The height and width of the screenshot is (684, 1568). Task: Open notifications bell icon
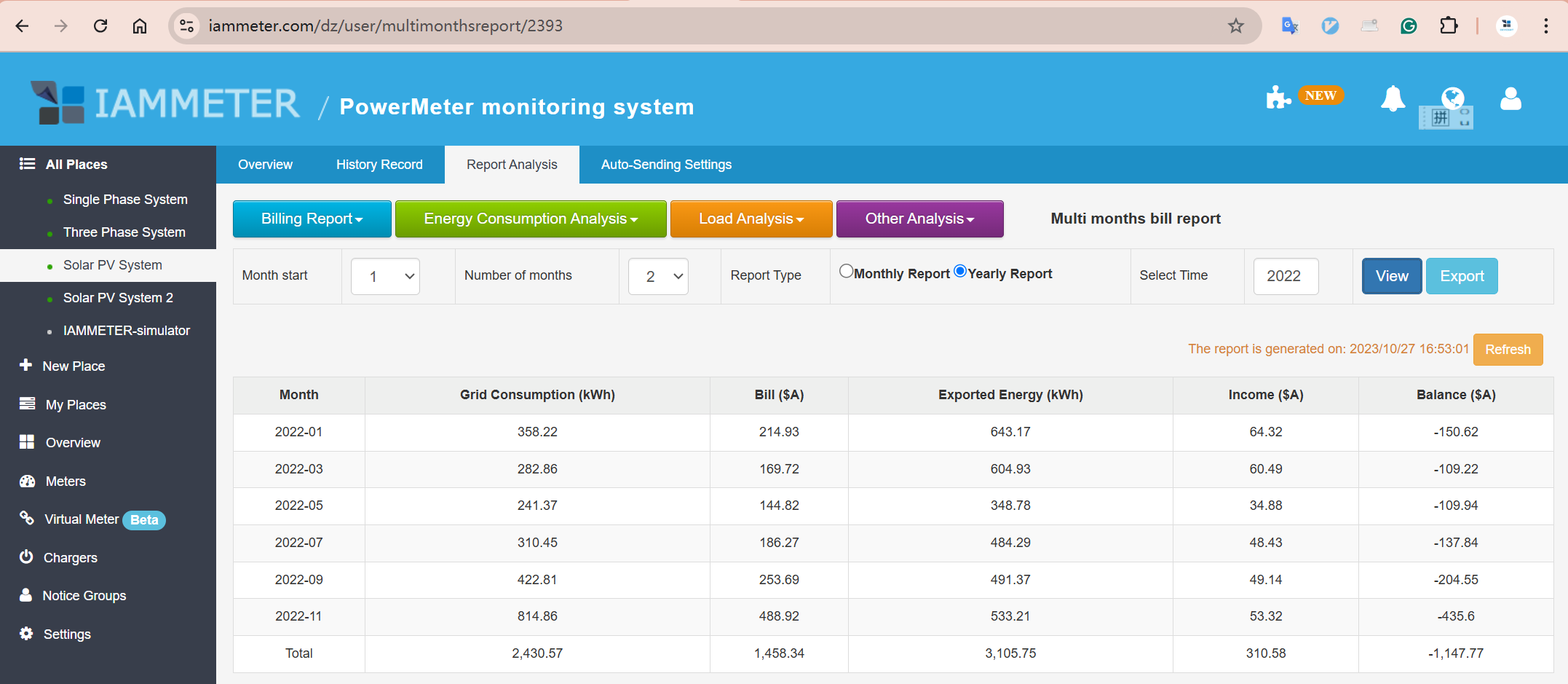(1393, 98)
